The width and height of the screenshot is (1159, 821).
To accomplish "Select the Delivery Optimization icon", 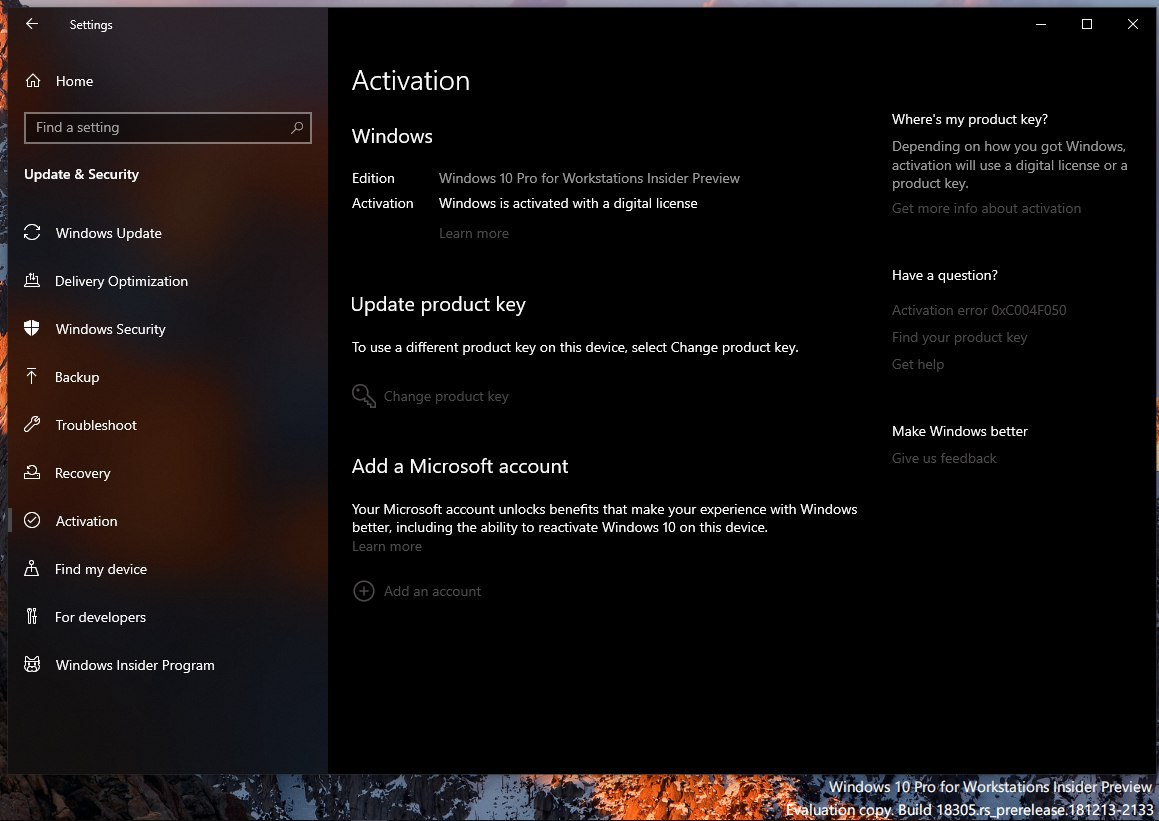I will [x=32, y=281].
